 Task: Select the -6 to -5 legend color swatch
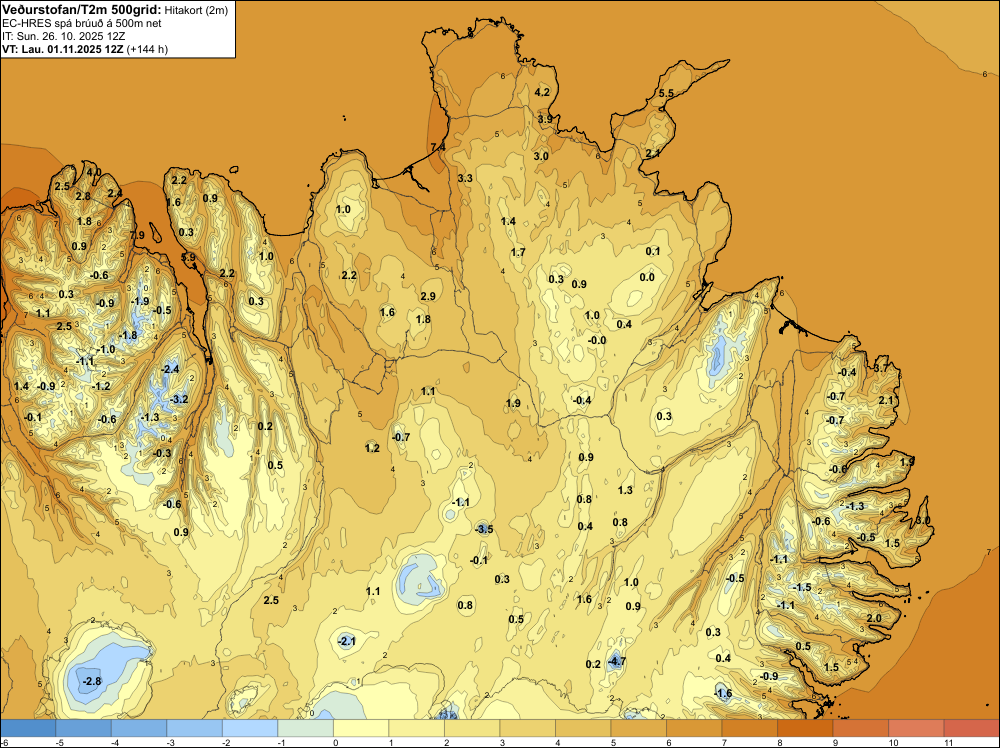[x=28, y=728]
